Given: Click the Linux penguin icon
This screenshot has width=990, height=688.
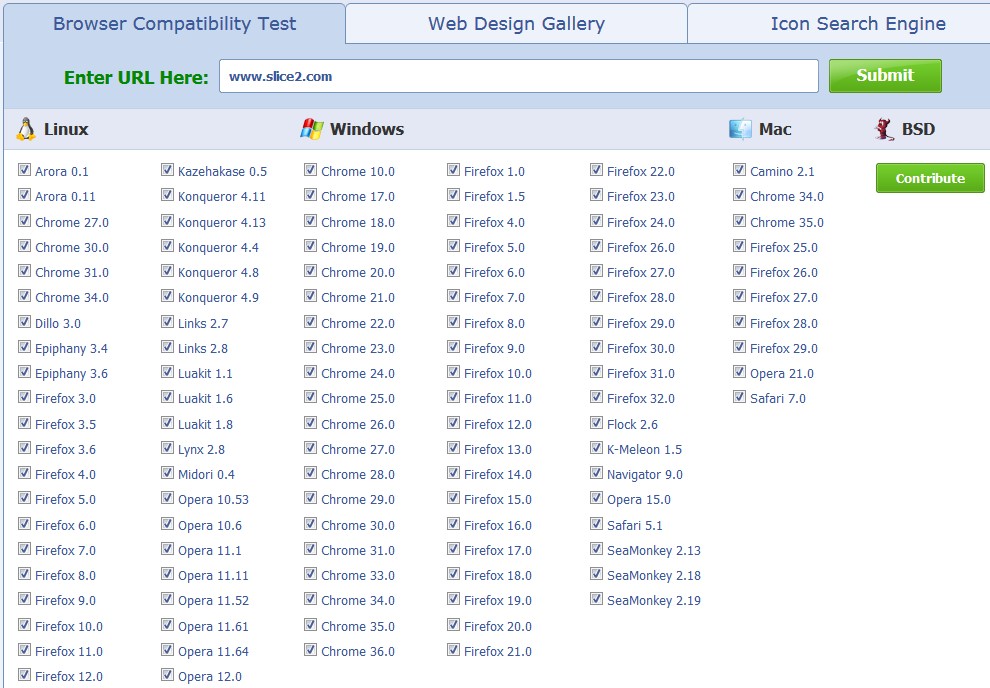Looking at the screenshot, I should tap(26, 129).
